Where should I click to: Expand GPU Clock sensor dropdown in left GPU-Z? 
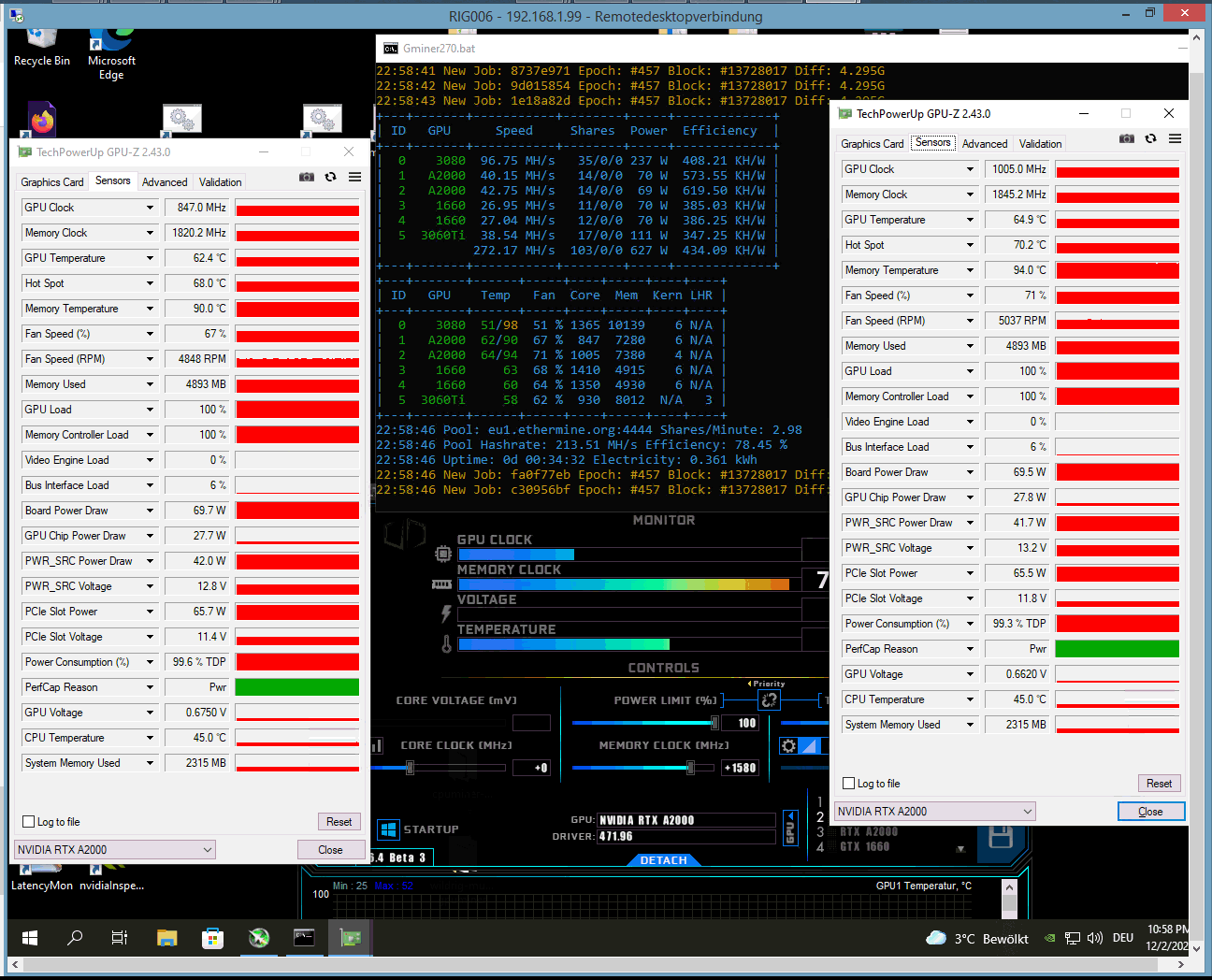(x=150, y=208)
